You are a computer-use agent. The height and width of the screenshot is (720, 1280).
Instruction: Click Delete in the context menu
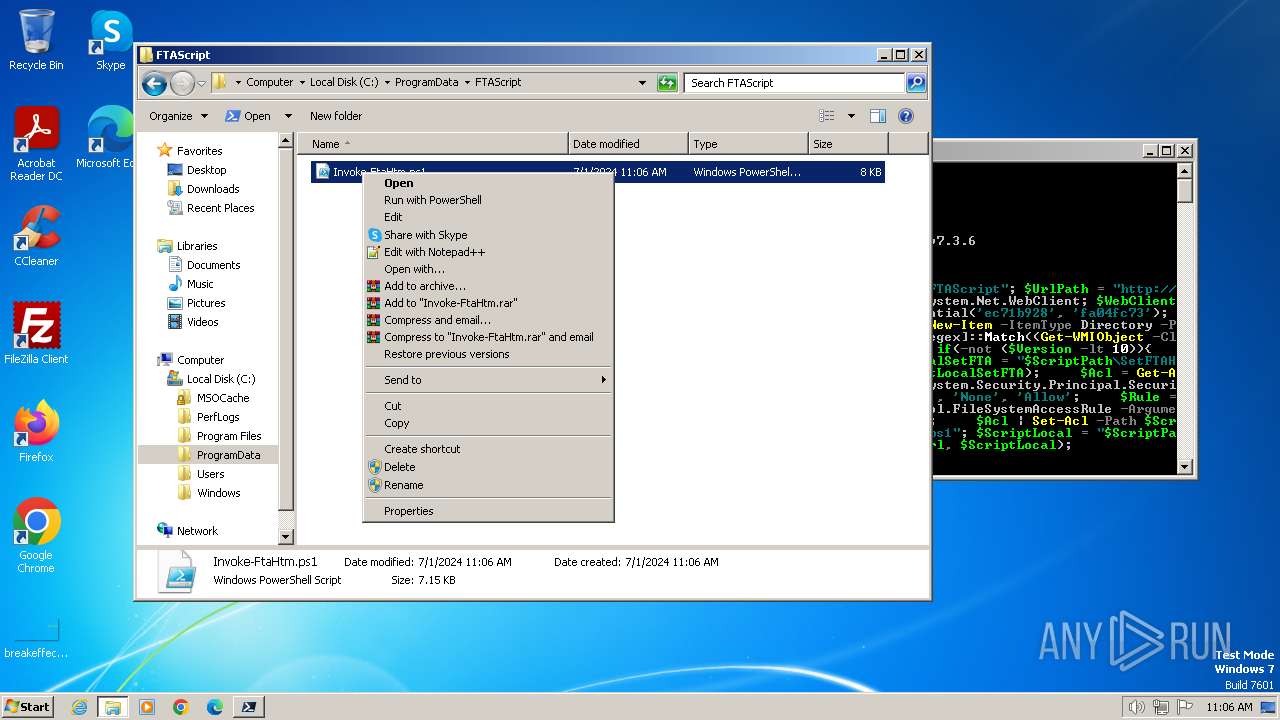[488, 467]
